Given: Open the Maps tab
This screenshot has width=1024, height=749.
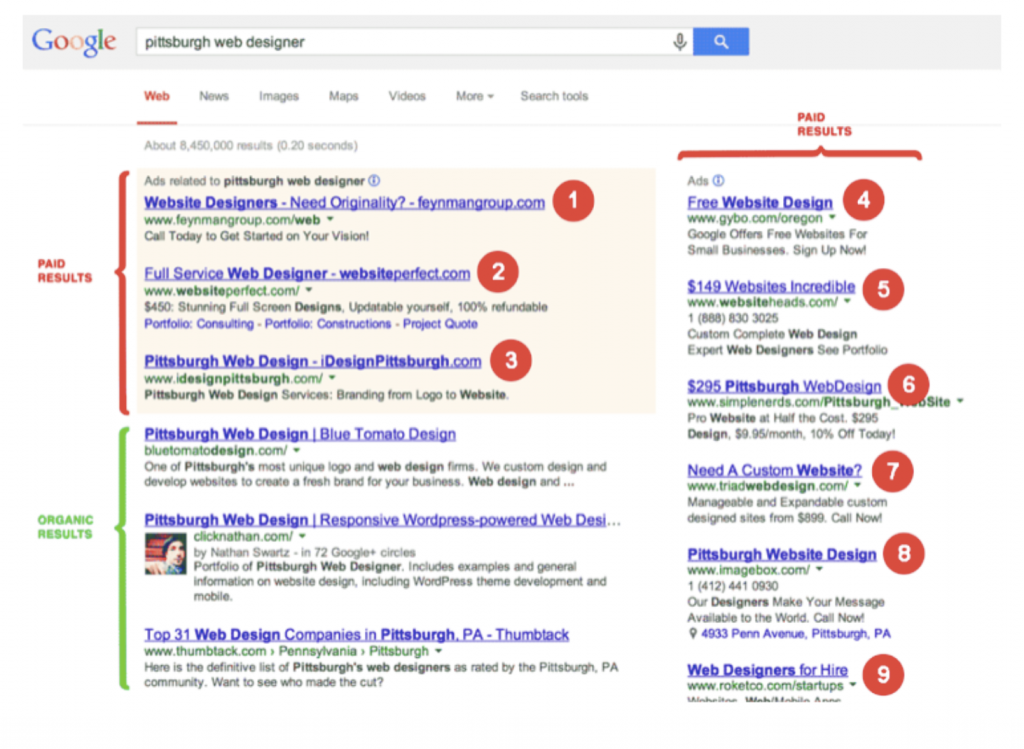Looking at the screenshot, I should point(344,96).
